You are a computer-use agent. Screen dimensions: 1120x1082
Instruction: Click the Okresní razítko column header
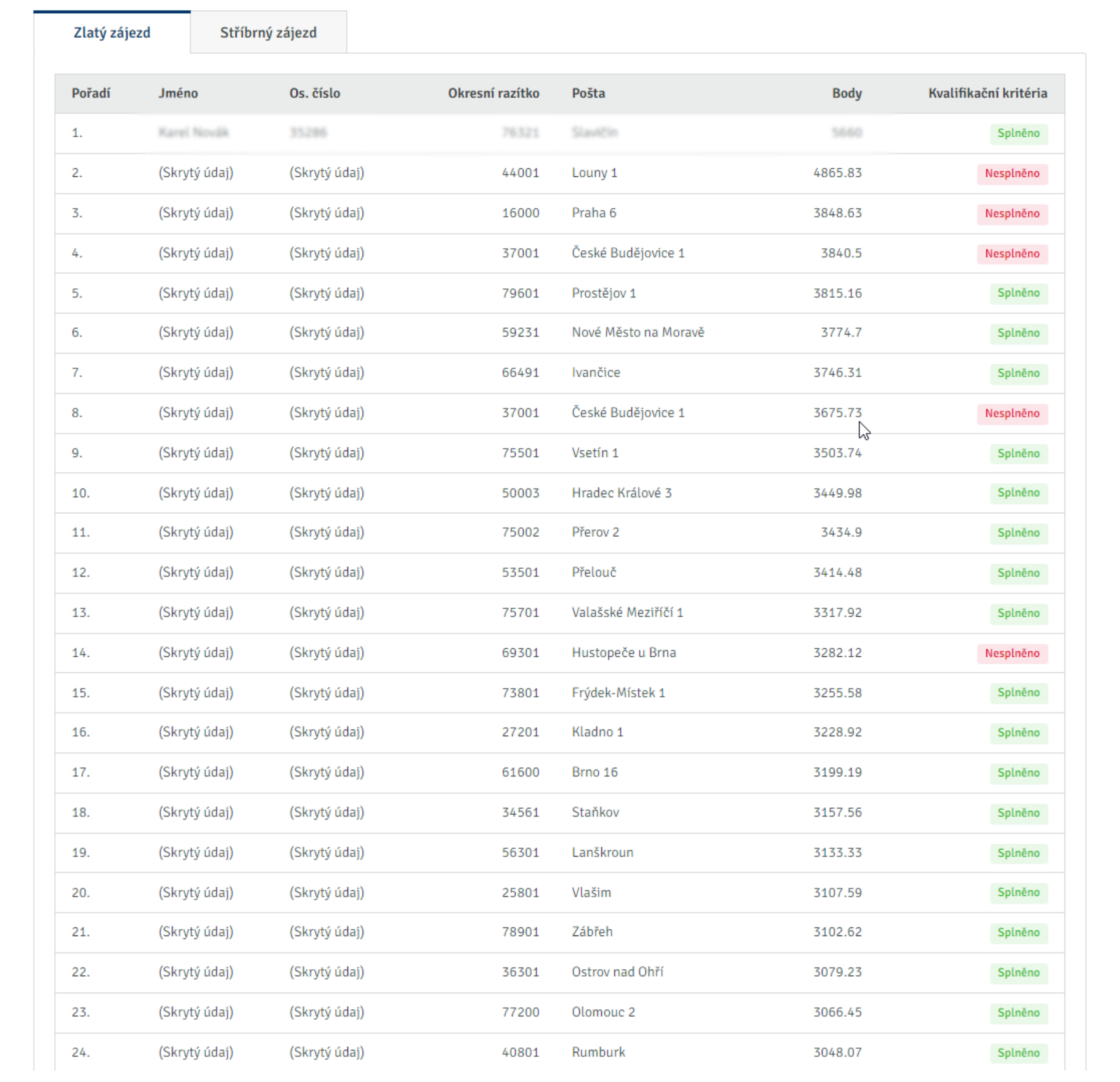[493, 93]
